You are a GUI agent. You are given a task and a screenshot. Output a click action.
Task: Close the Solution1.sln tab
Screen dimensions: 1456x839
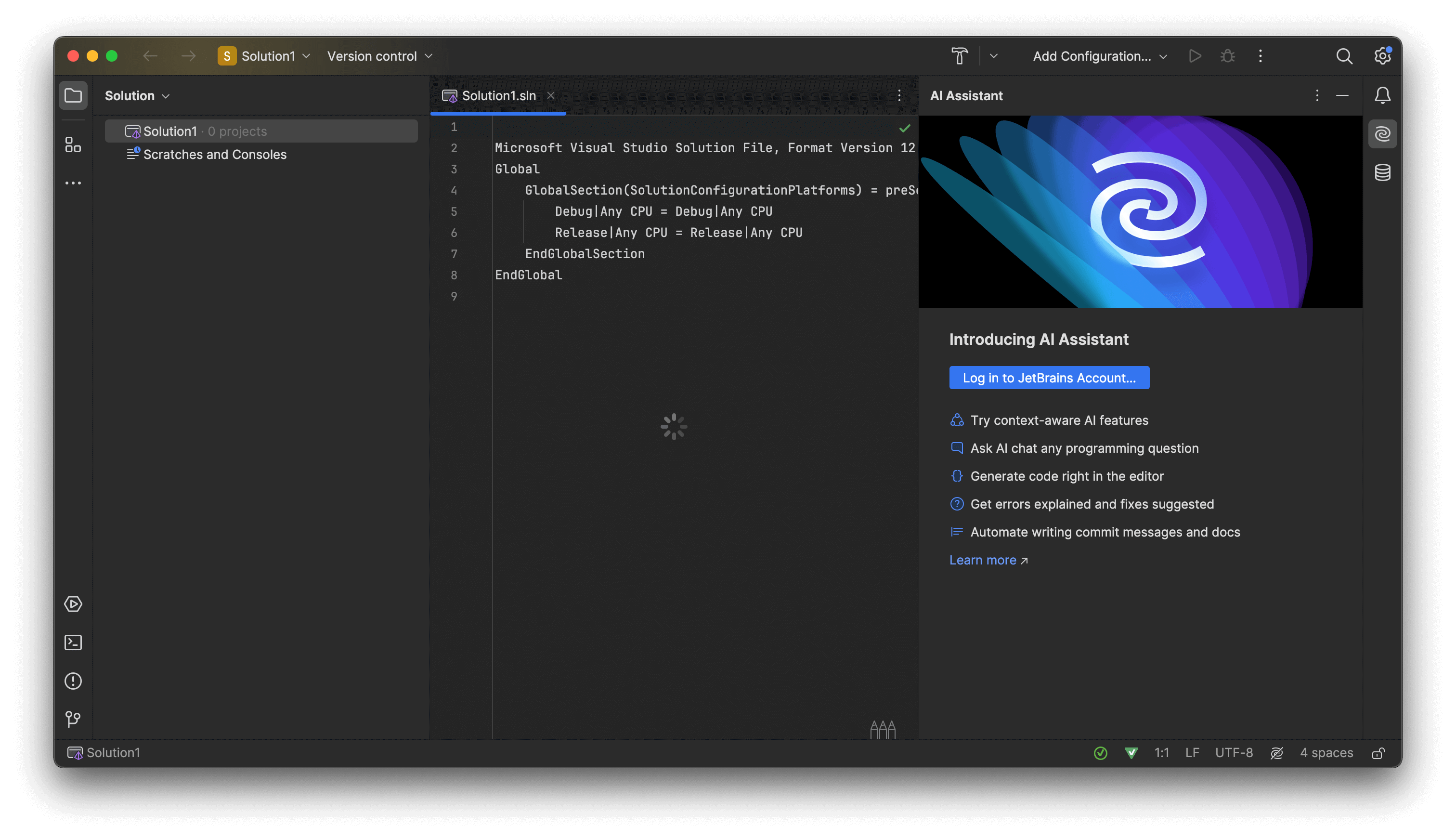pyautogui.click(x=551, y=95)
